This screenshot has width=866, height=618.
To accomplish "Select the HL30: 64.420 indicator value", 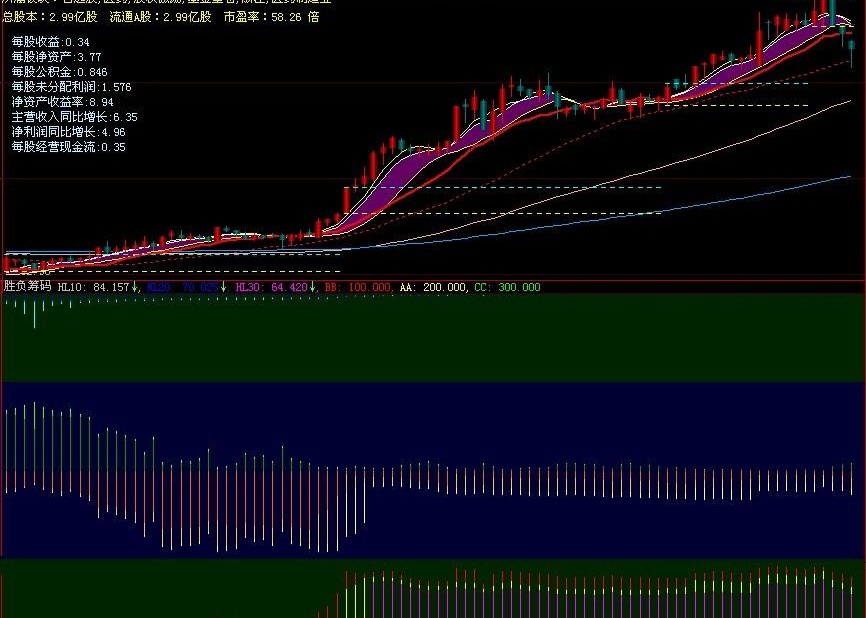I will click(x=271, y=287).
